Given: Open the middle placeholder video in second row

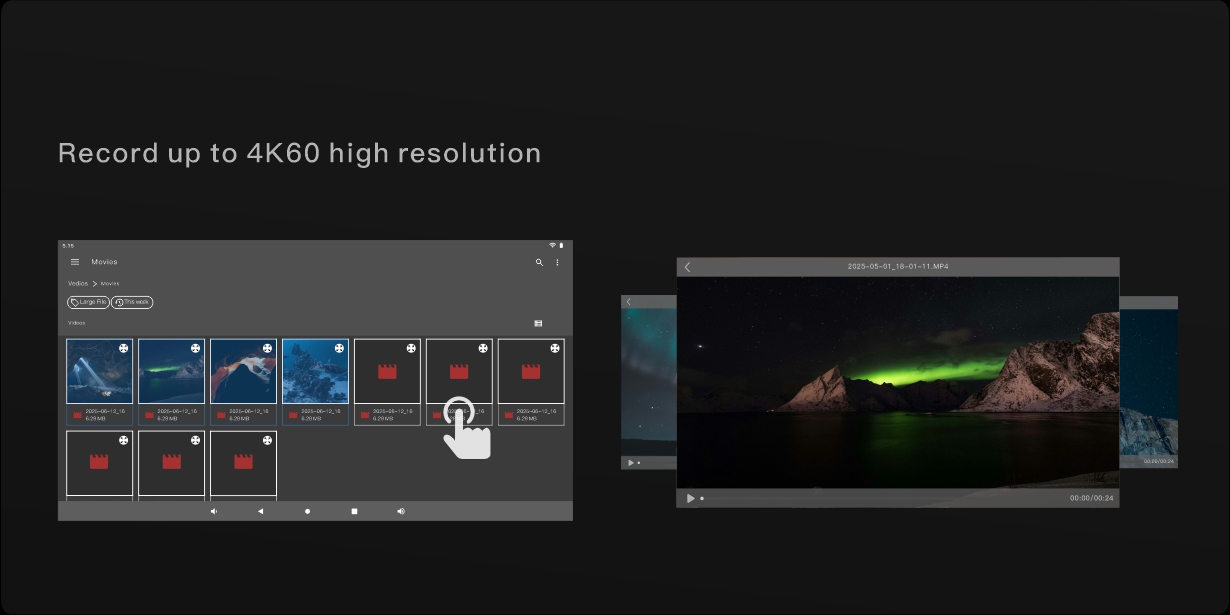Looking at the screenshot, I should point(171,463).
